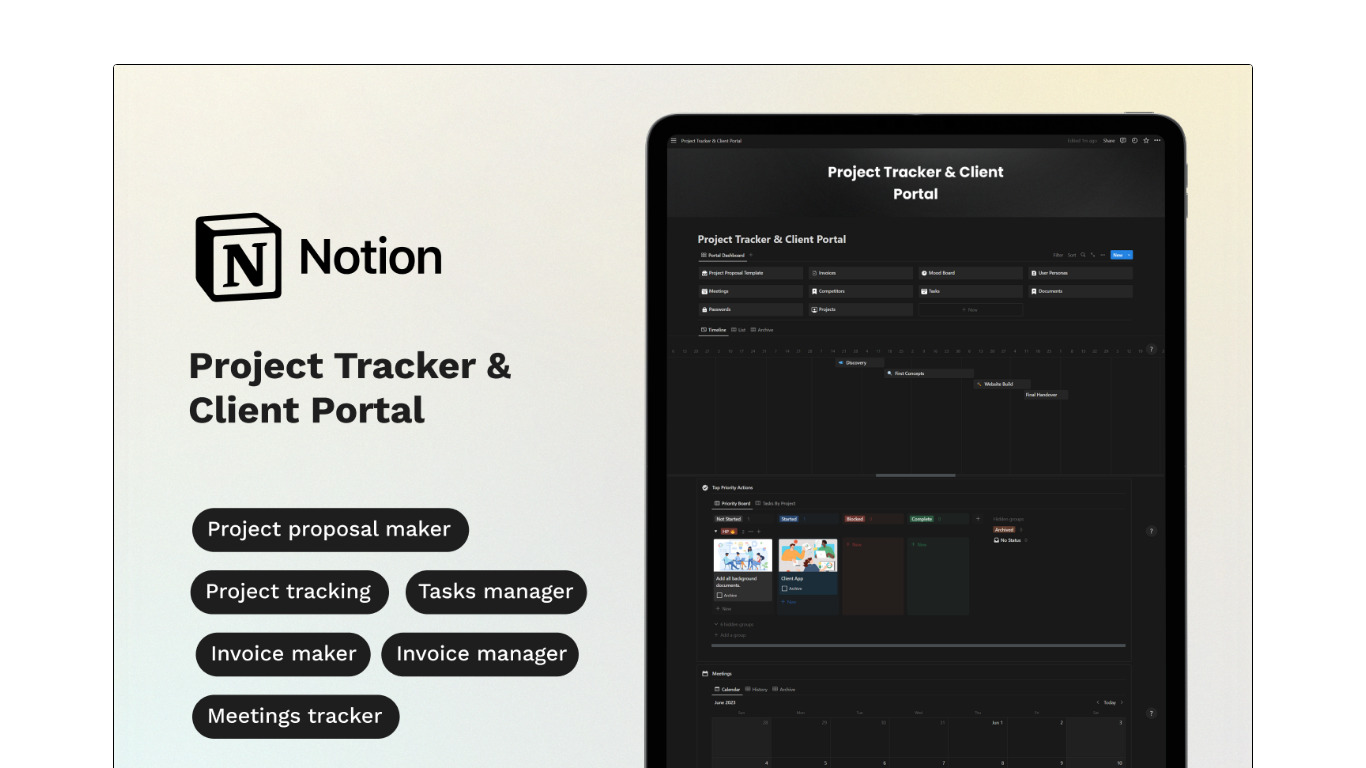Open the page history clock icon
Viewport: 1366px width, 768px height.
tap(1135, 140)
